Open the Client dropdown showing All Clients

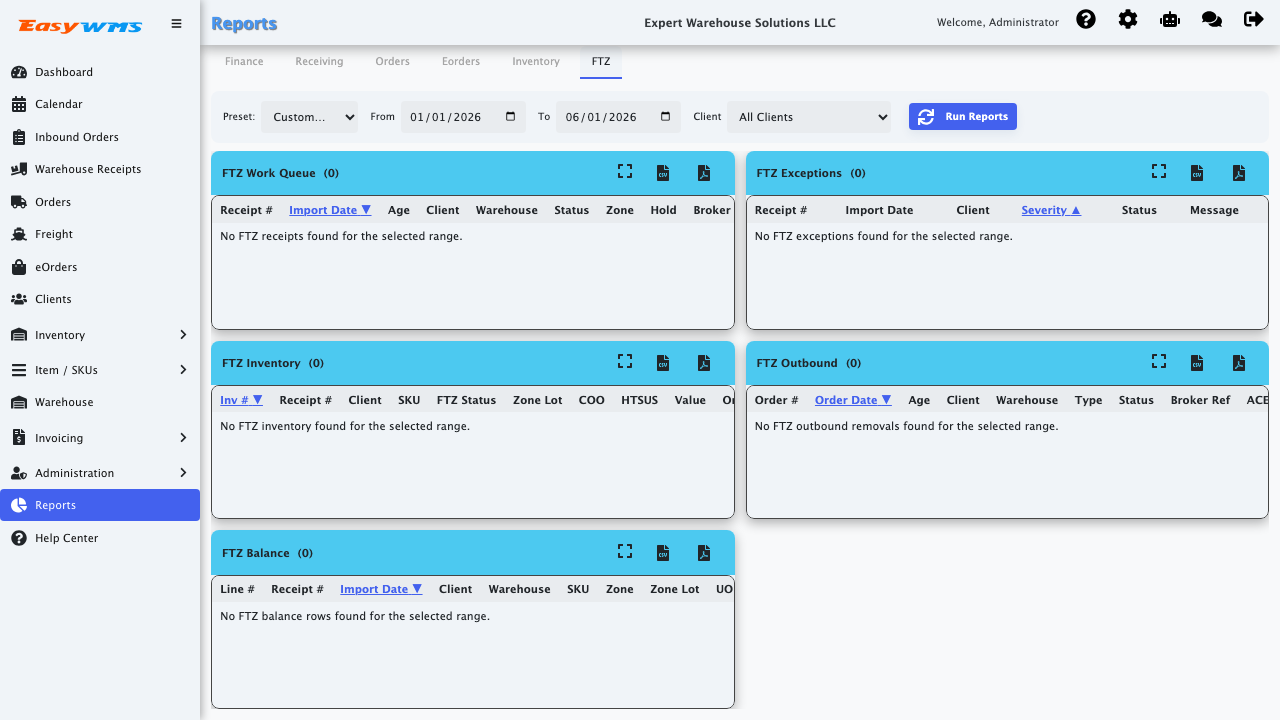click(x=809, y=117)
